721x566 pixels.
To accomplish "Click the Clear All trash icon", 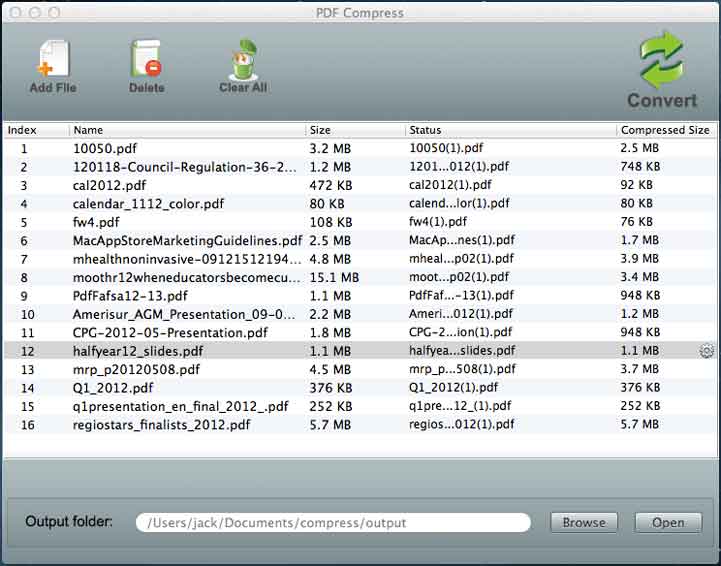I will click(243, 59).
